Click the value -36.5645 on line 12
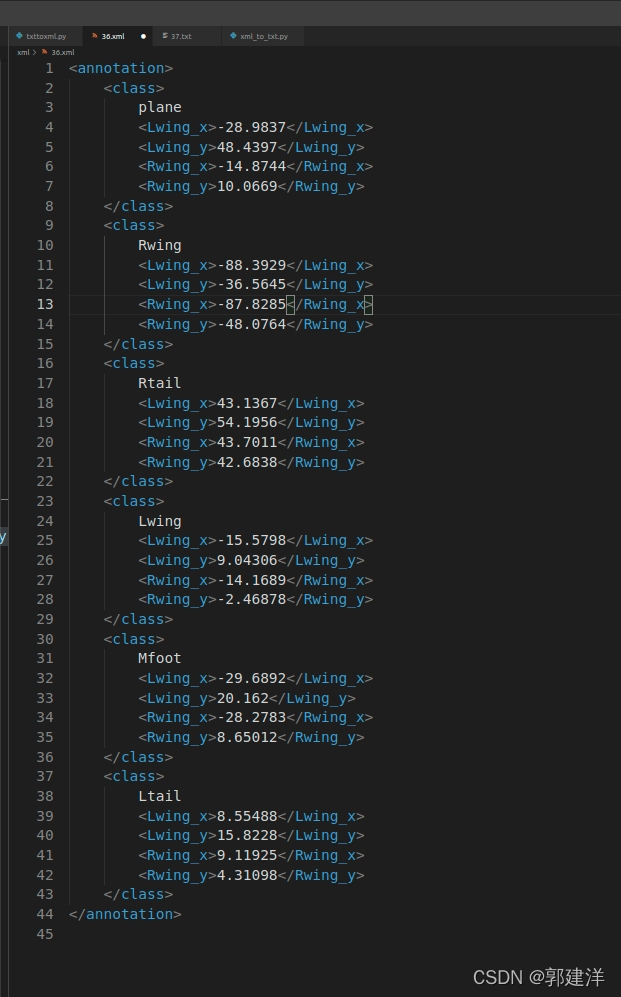The image size is (621, 997). pyautogui.click(x=252, y=284)
